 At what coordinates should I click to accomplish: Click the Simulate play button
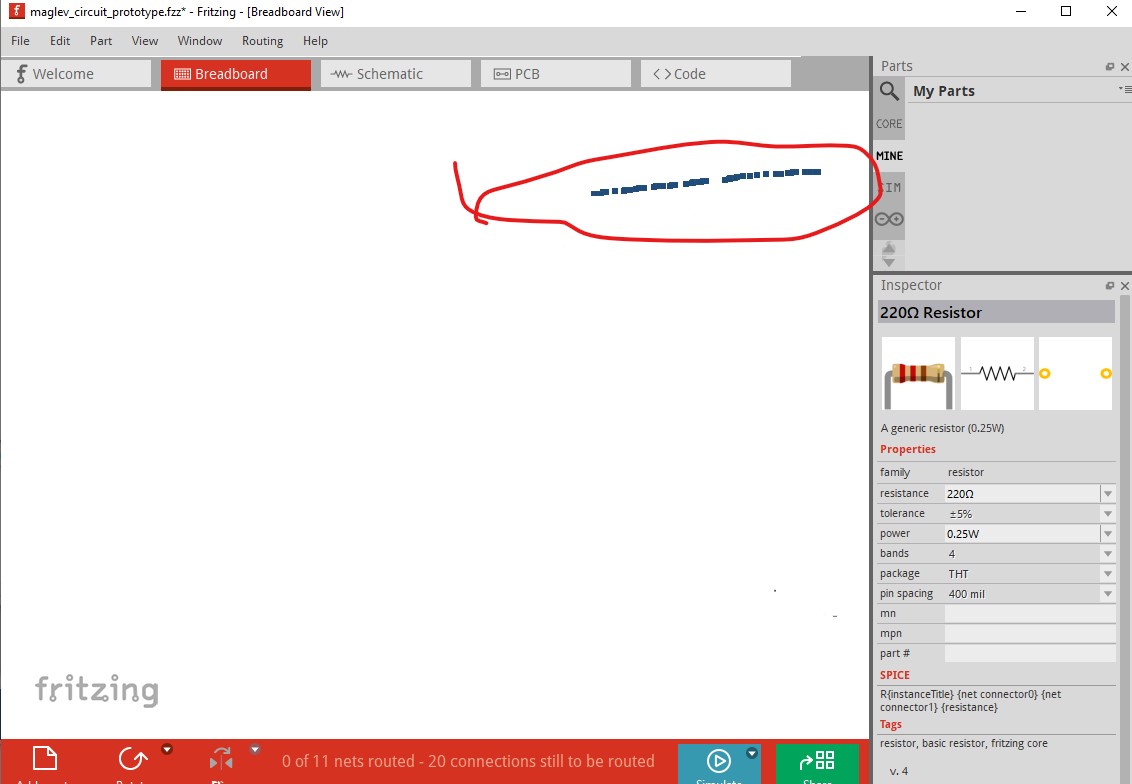pyautogui.click(x=718, y=761)
